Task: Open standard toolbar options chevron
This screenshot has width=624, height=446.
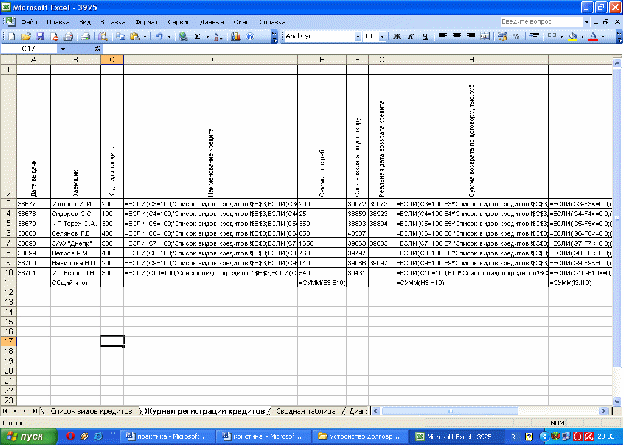Action: (x=274, y=36)
